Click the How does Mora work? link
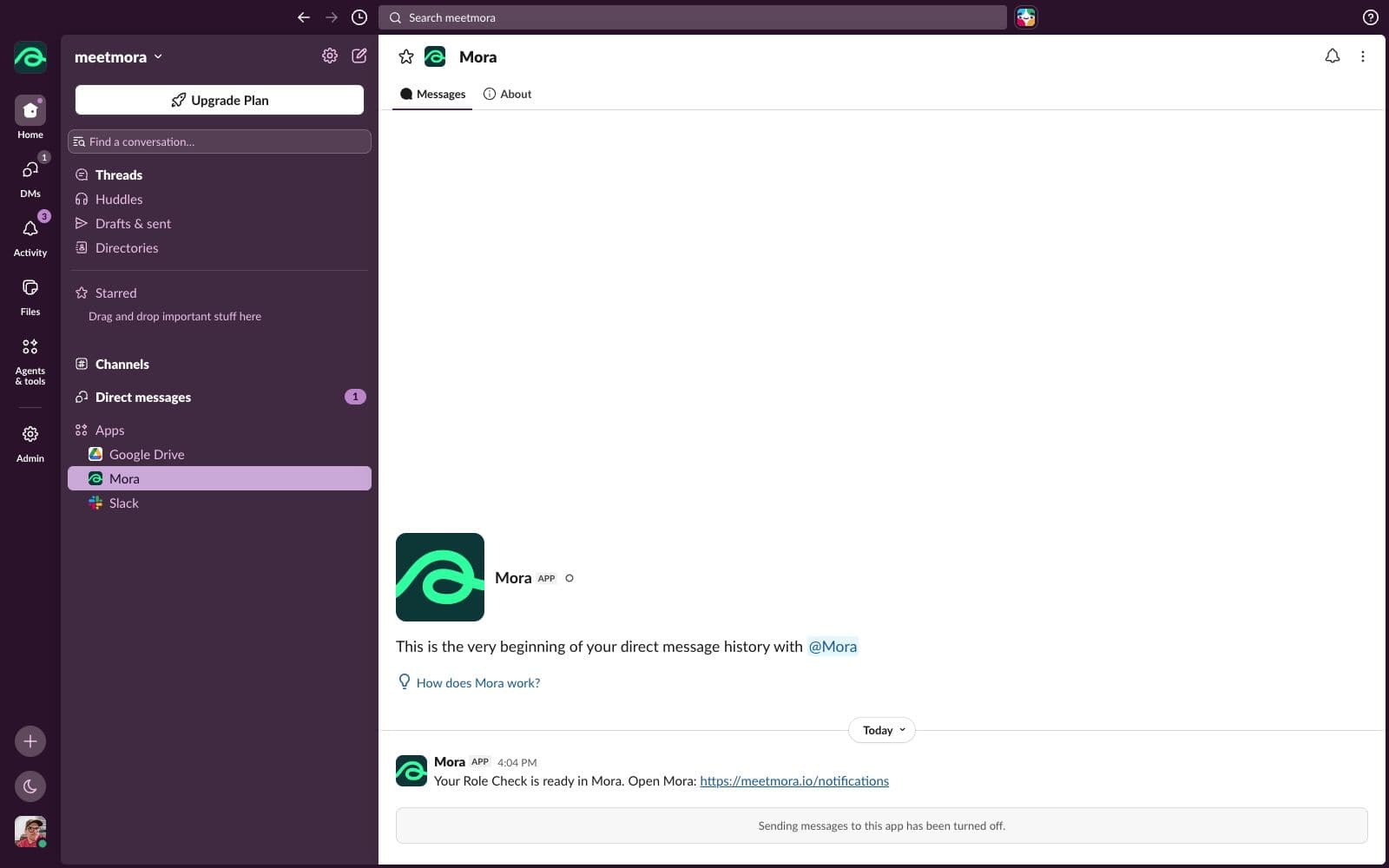The width and height of the screenshot is (1389, 868). coord(477,683)
